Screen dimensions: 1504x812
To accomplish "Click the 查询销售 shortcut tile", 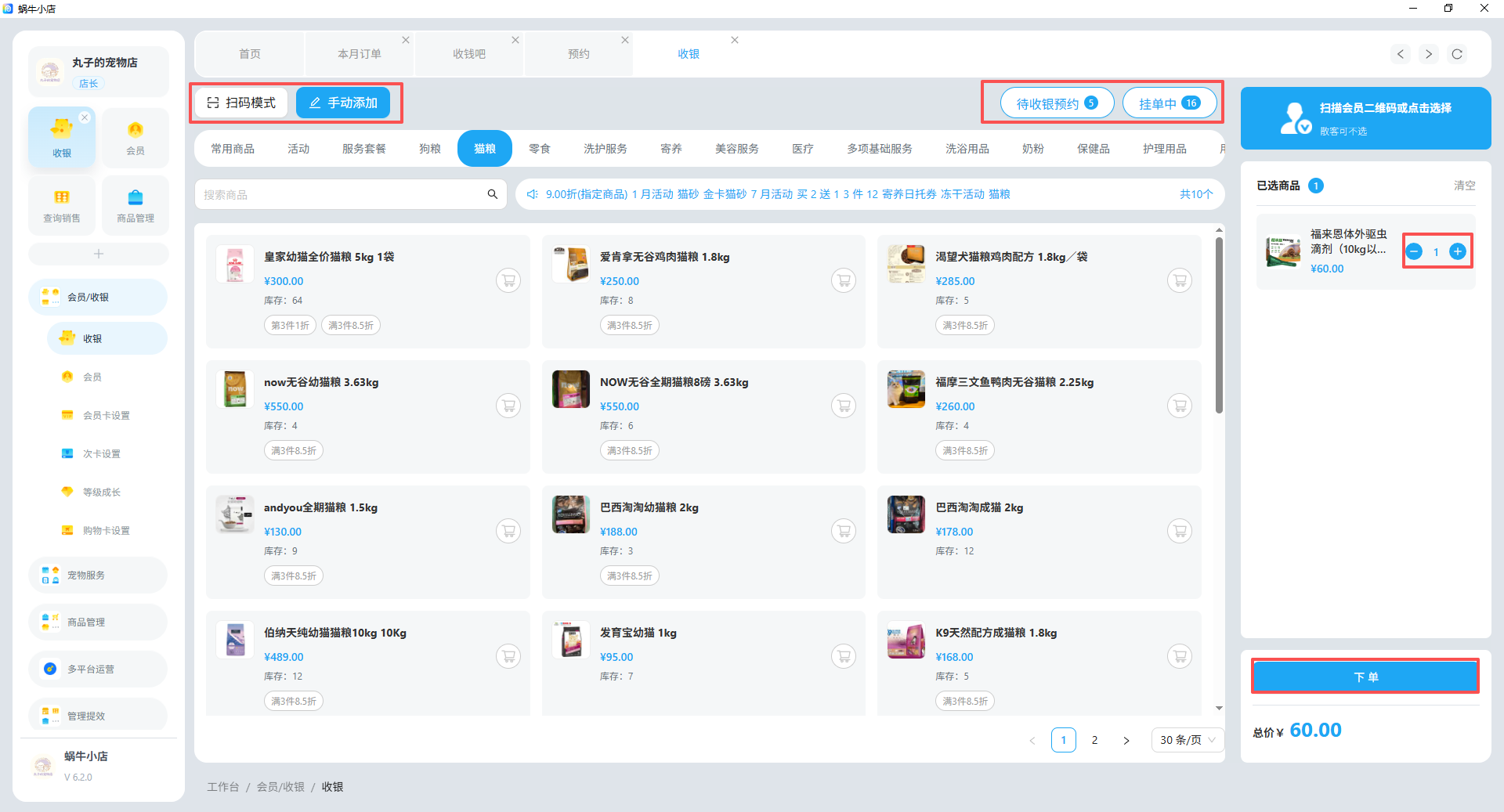I will [62, 205].
